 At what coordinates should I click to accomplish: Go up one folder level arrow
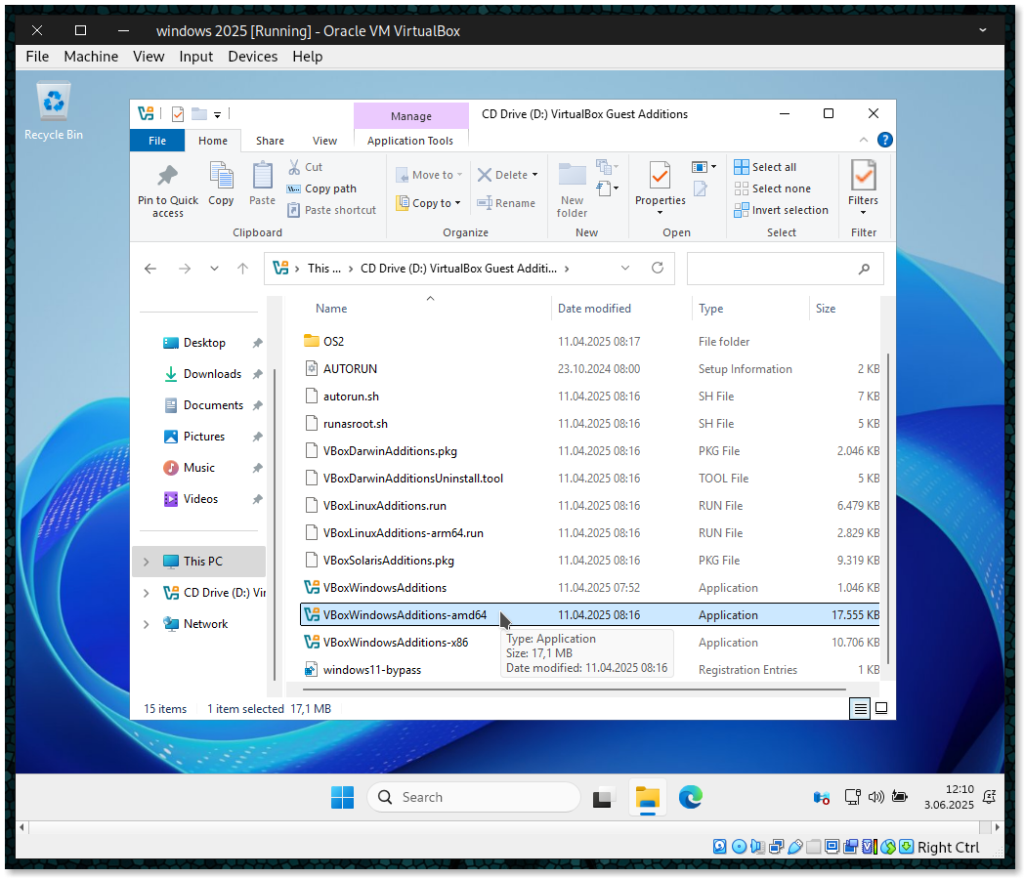click(243, 268)
